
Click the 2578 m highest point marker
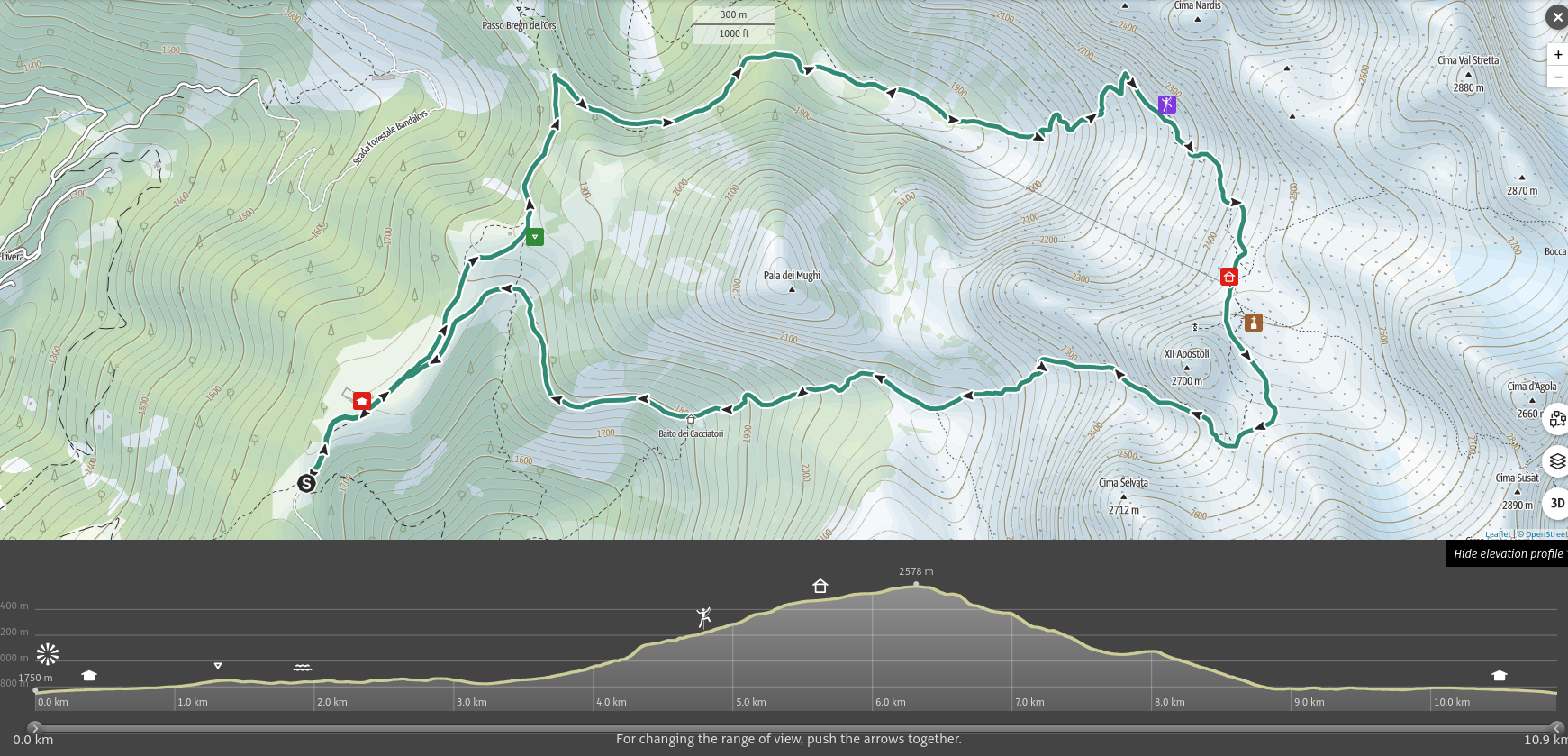point(916,584)
